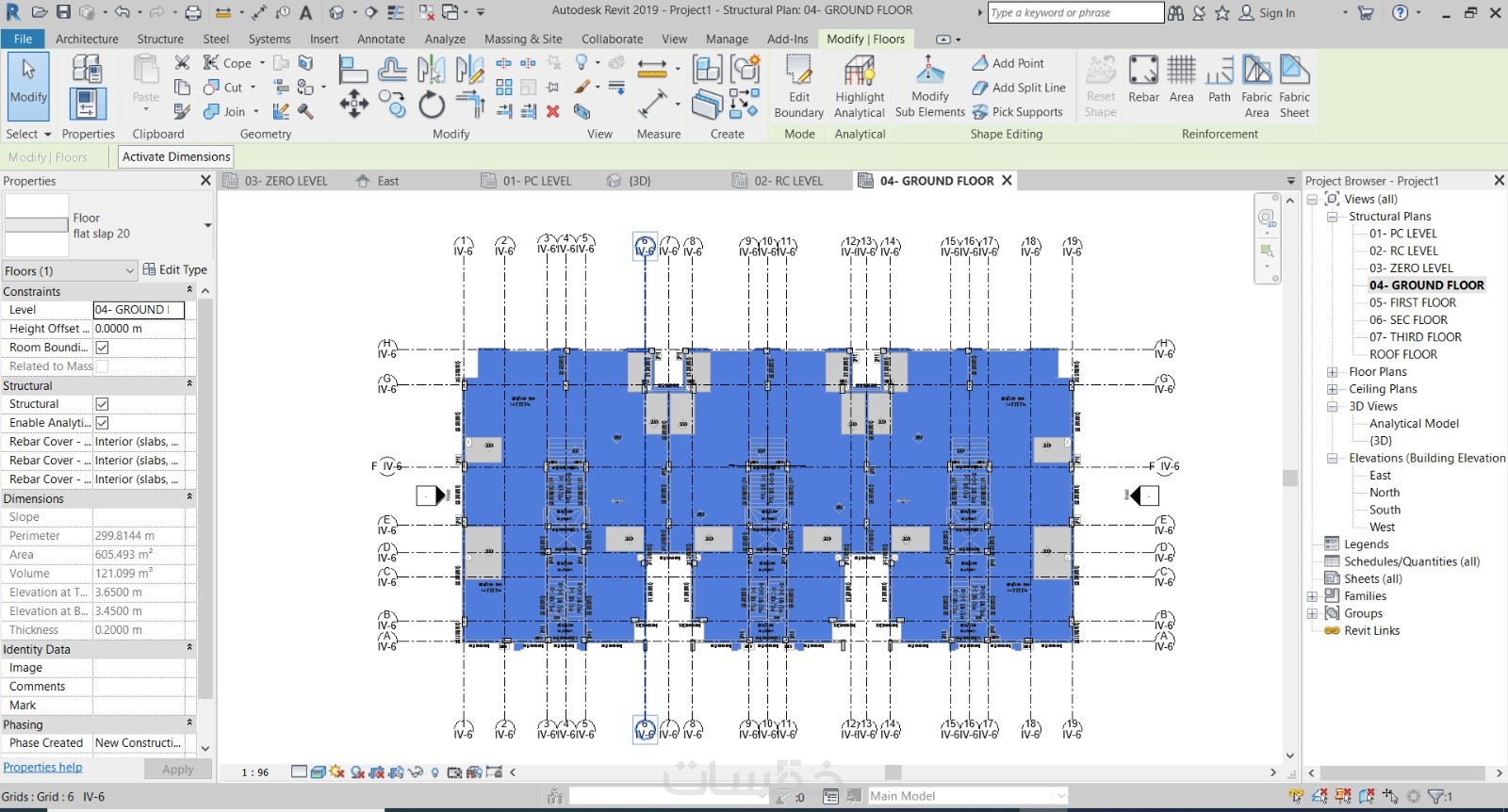Click the Activate Dimensions button
The height and width of the screenshot is (812, 1508).
coord(176,157)
